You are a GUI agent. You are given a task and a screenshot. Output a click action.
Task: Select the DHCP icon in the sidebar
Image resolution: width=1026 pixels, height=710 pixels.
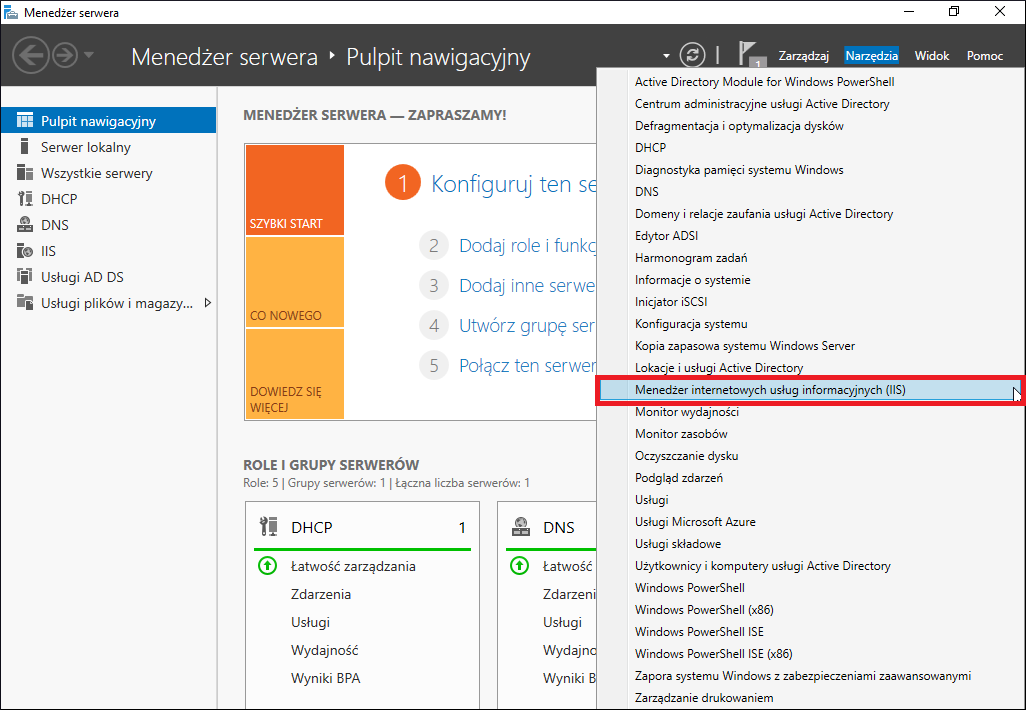point(25,199)
